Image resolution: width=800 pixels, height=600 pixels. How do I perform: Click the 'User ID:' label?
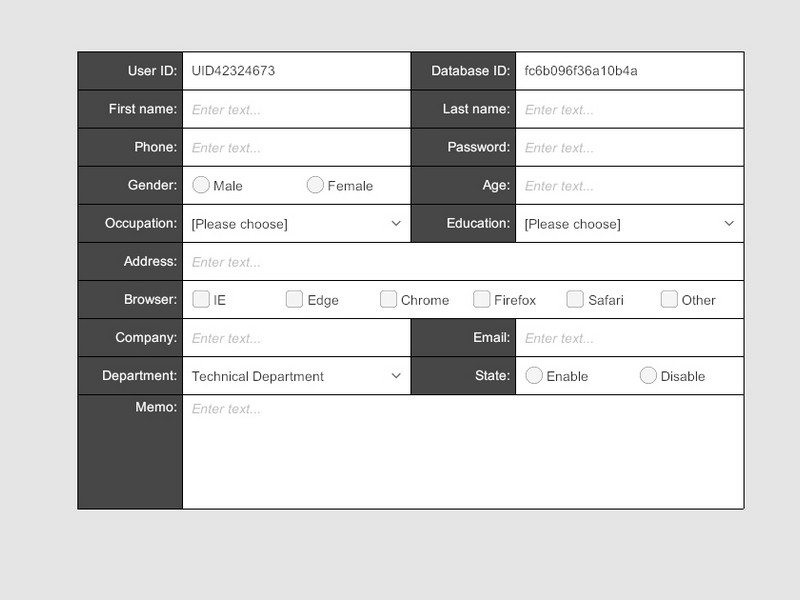(152, 71)
